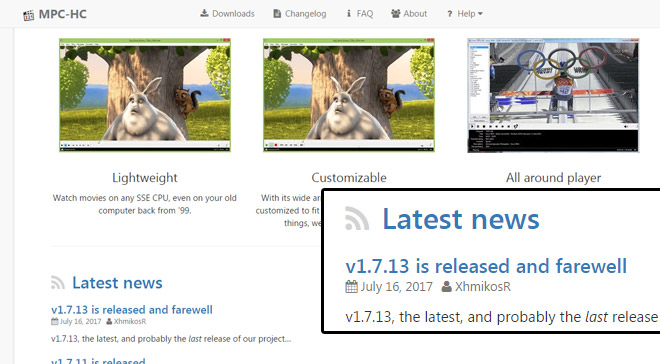
Task: Open the Lightweight screenshot thumbnail
Action: pyautogui.click(x=145, y=95)
